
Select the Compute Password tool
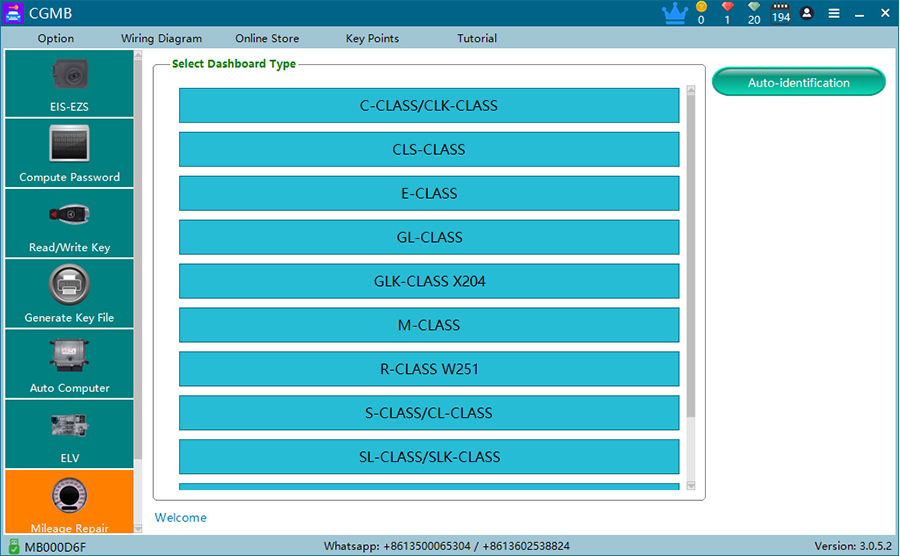pos(69,154)
